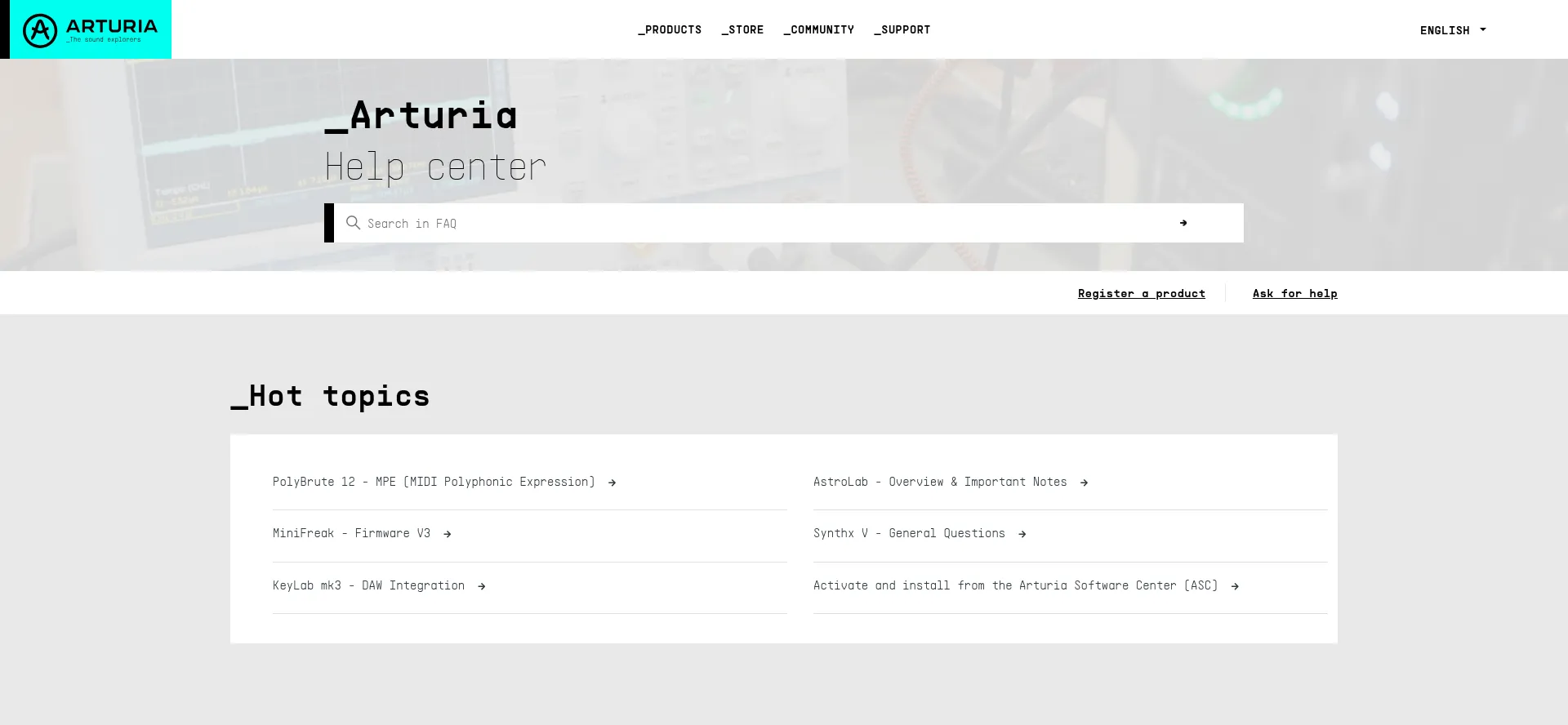Click the arrow beside MiniFreak Firmware V3

pos(447,534)
